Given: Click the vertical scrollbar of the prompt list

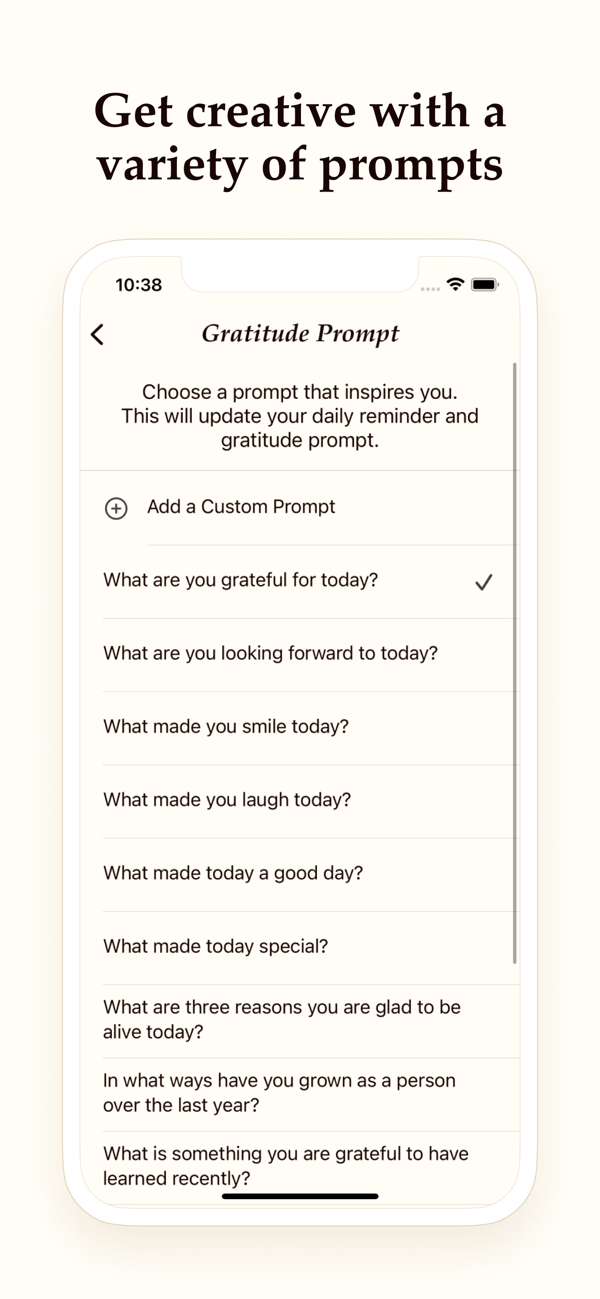Looking at the screenshot, I should 515,663.
